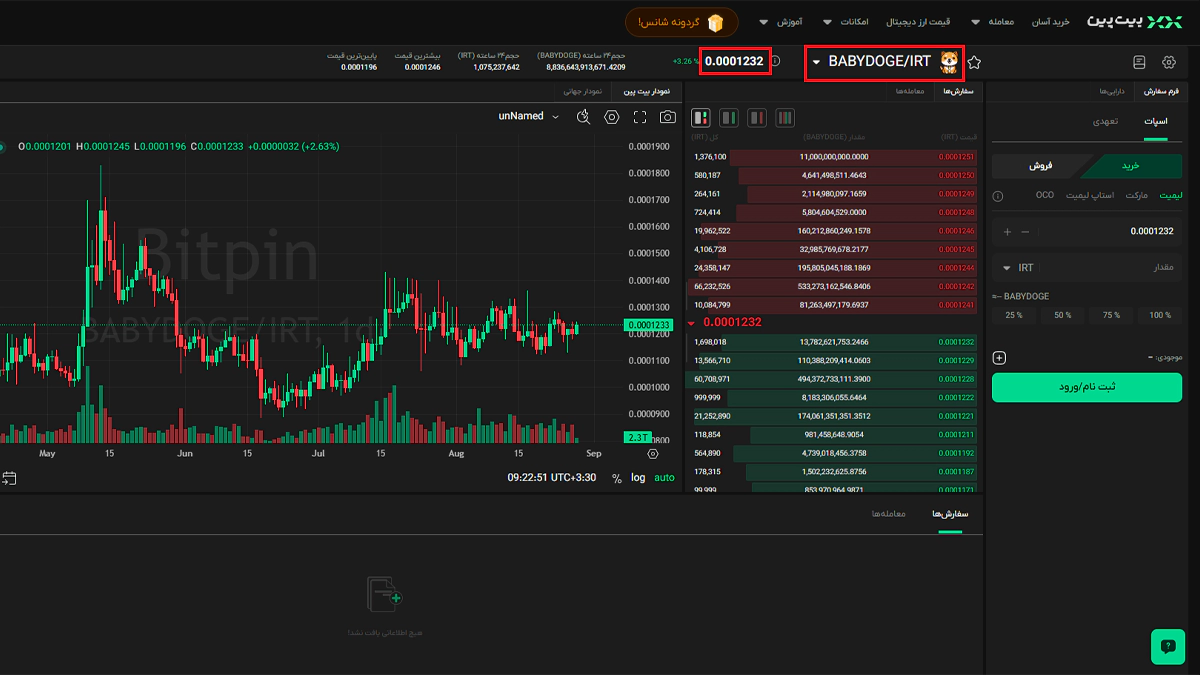Click the deposit plus icon near balance
1200x675 pixels.
pos(1000,358)
